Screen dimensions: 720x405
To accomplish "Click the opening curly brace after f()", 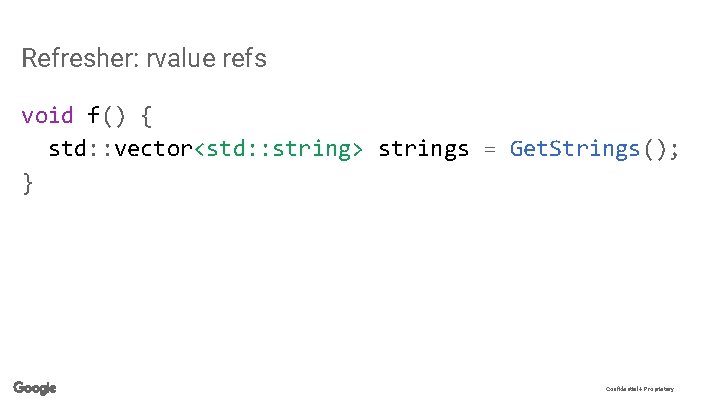I will coord(146,116).
